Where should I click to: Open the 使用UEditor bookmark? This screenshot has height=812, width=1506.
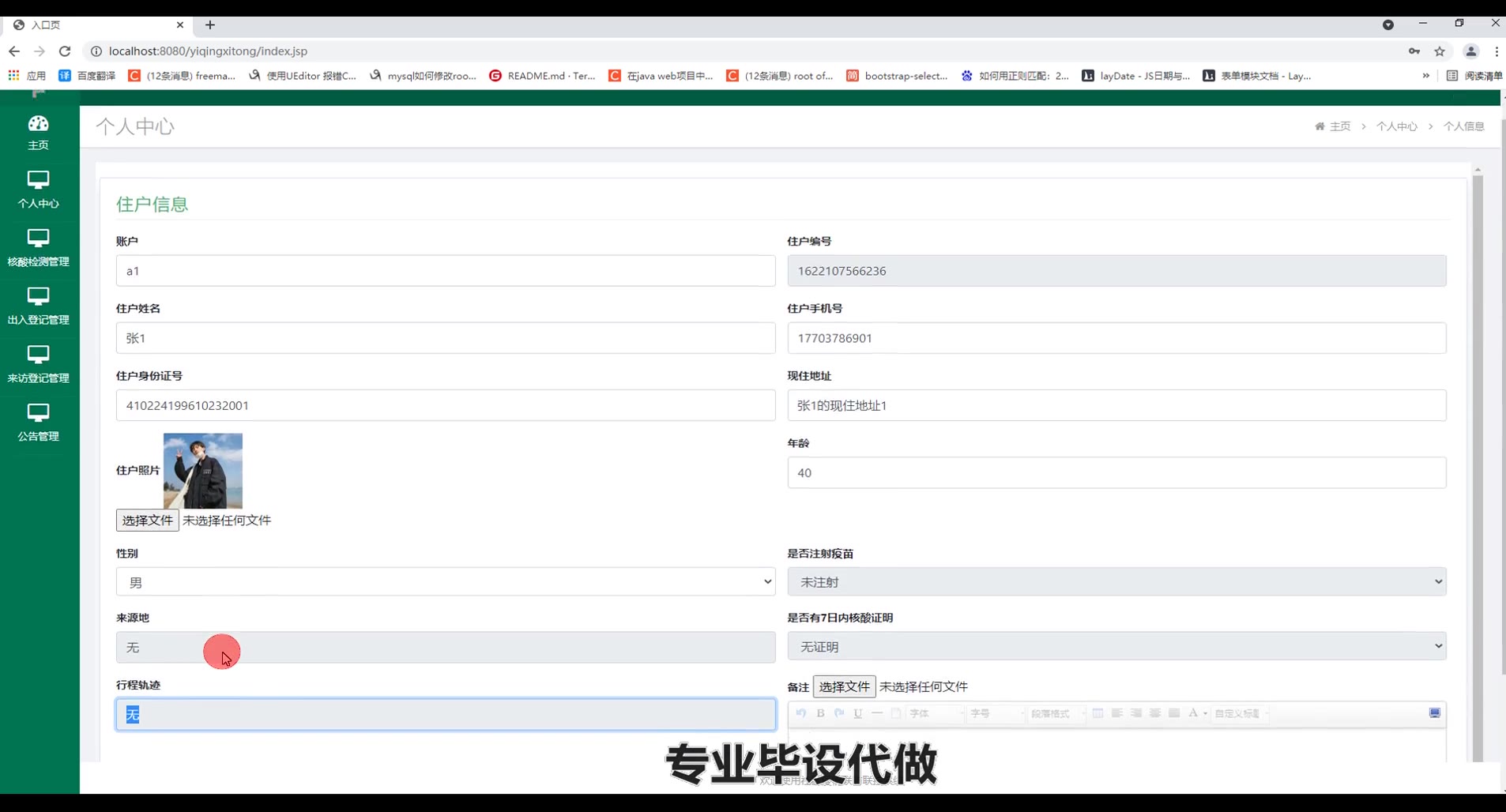coord(303,76)
